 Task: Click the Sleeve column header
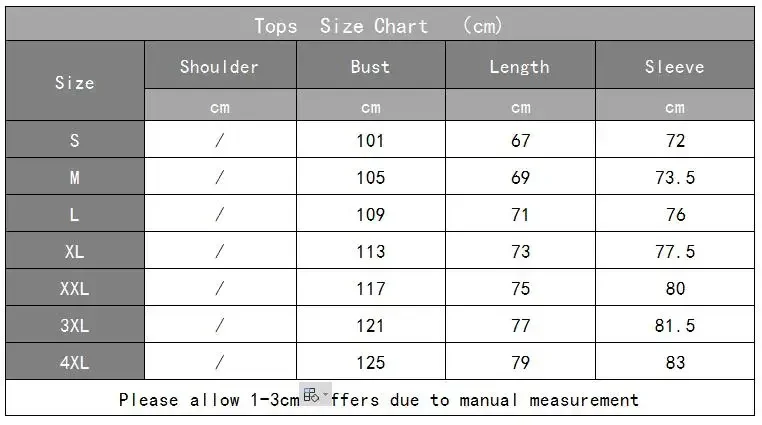click(675, 67)
